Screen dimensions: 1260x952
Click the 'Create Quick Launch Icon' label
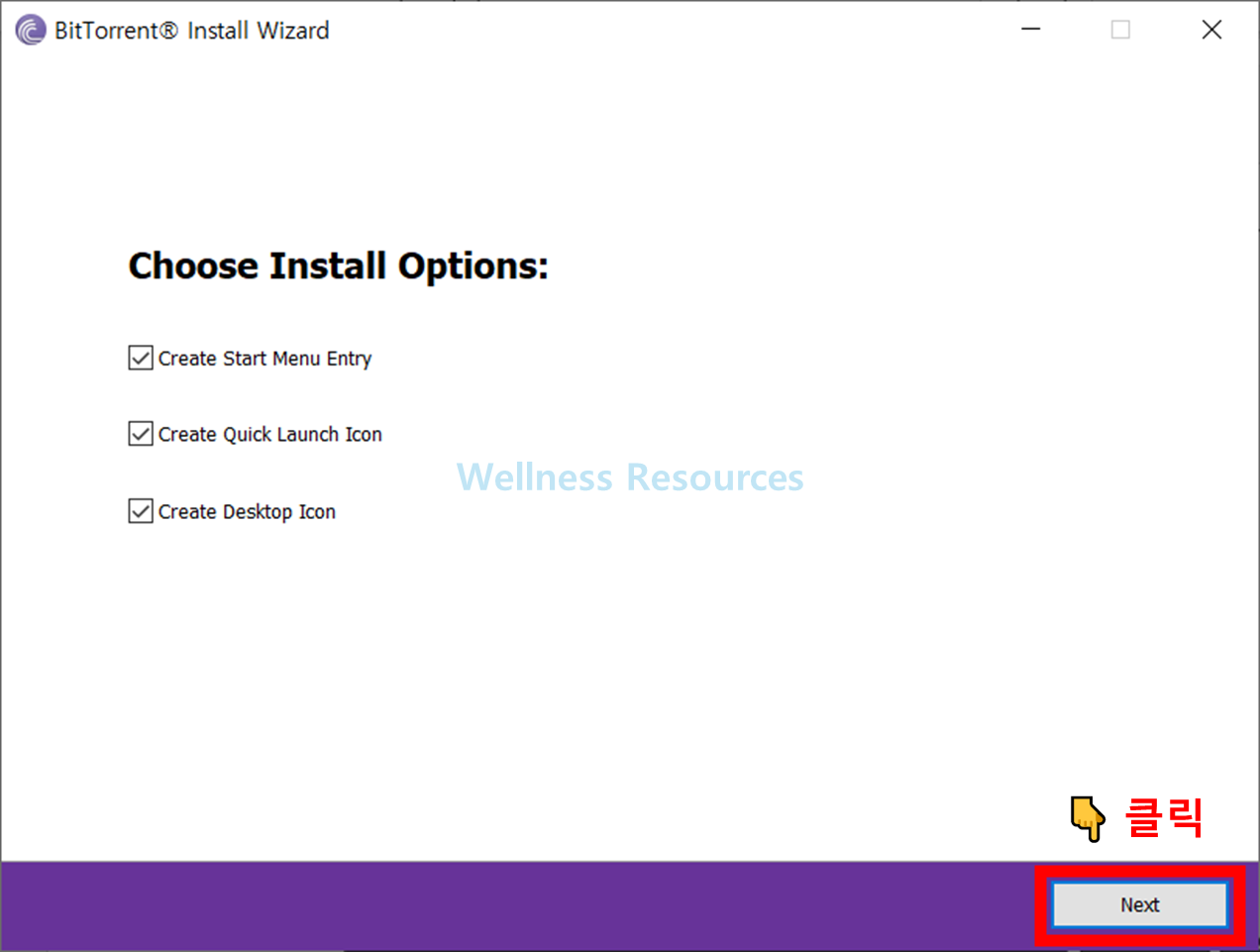pos(269,435)
